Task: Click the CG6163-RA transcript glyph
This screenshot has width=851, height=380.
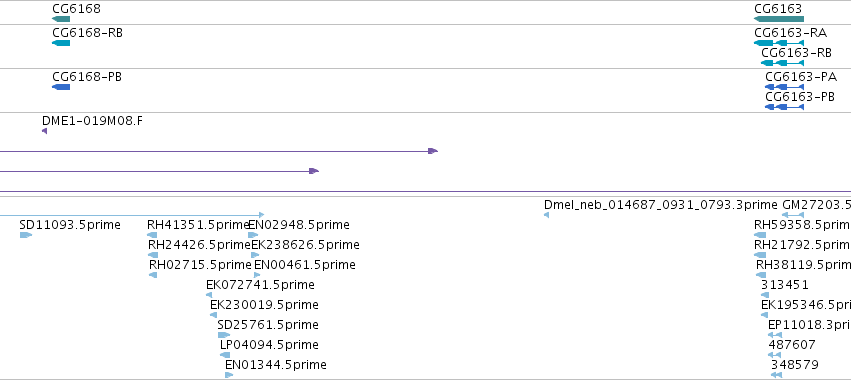Action: 779,43
